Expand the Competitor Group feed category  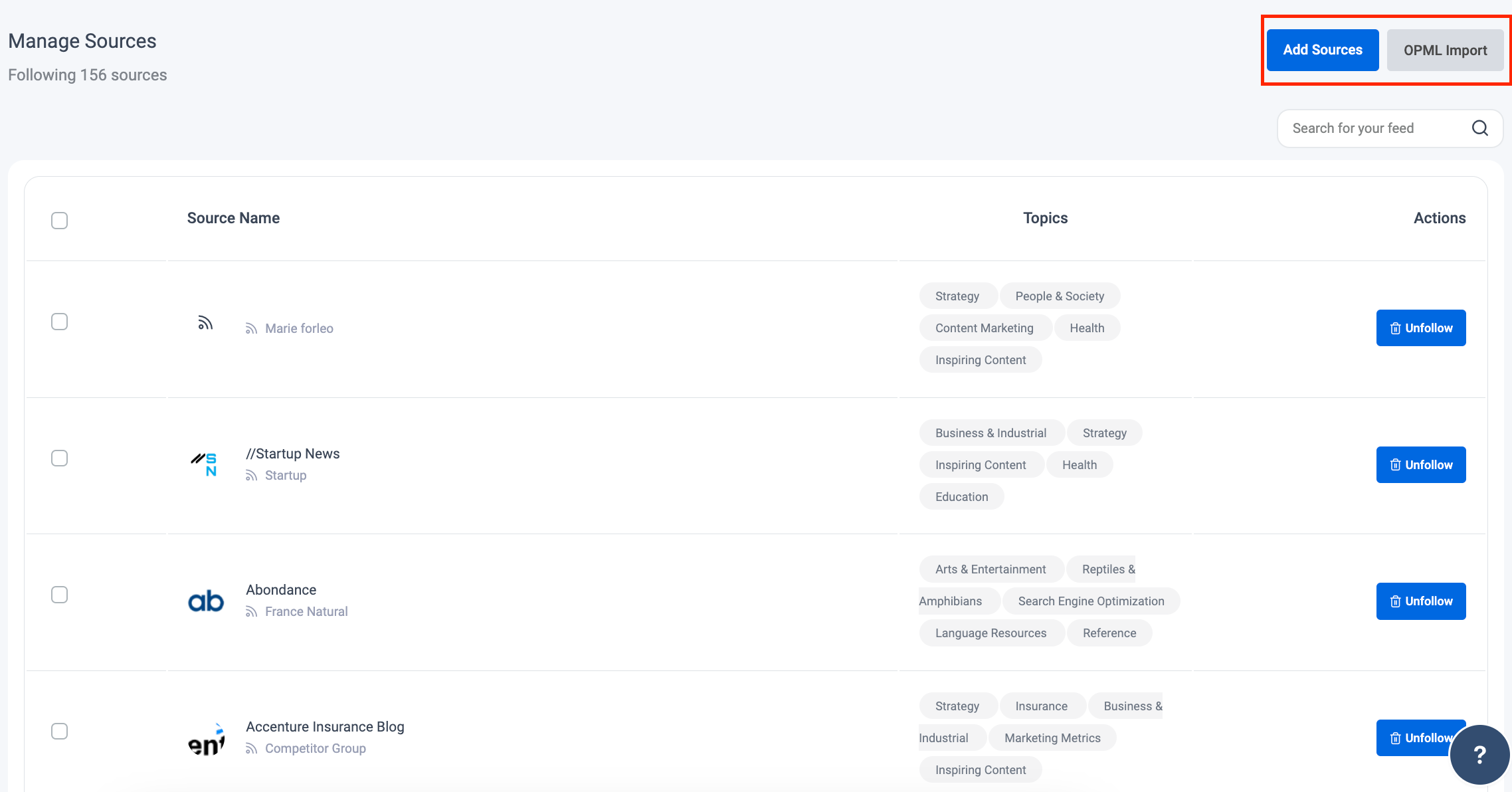(x=315, y=749)
